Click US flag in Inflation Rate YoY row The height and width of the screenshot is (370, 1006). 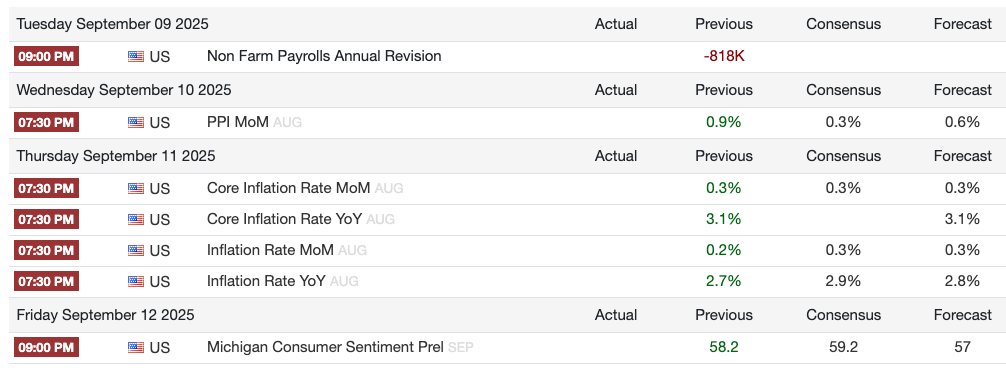[135, 281]
